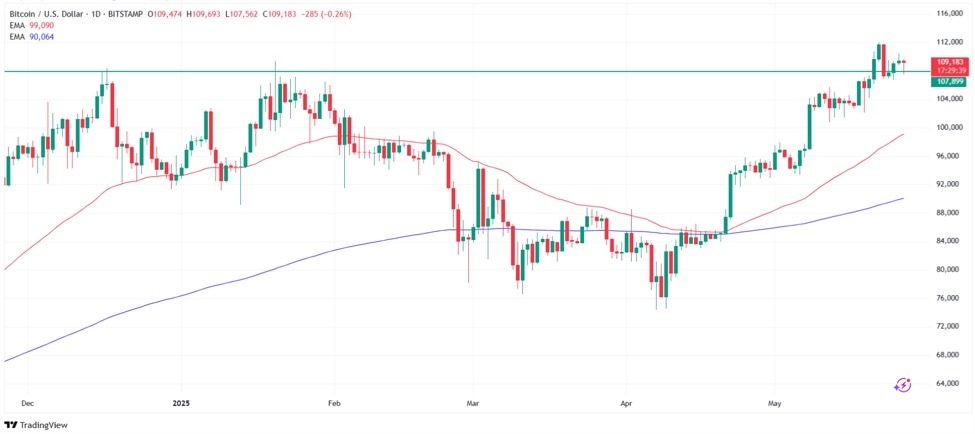The image size is (975, 434).
Task: Click the purple lightning go-to-realtime icon
Action: point(902,385)
